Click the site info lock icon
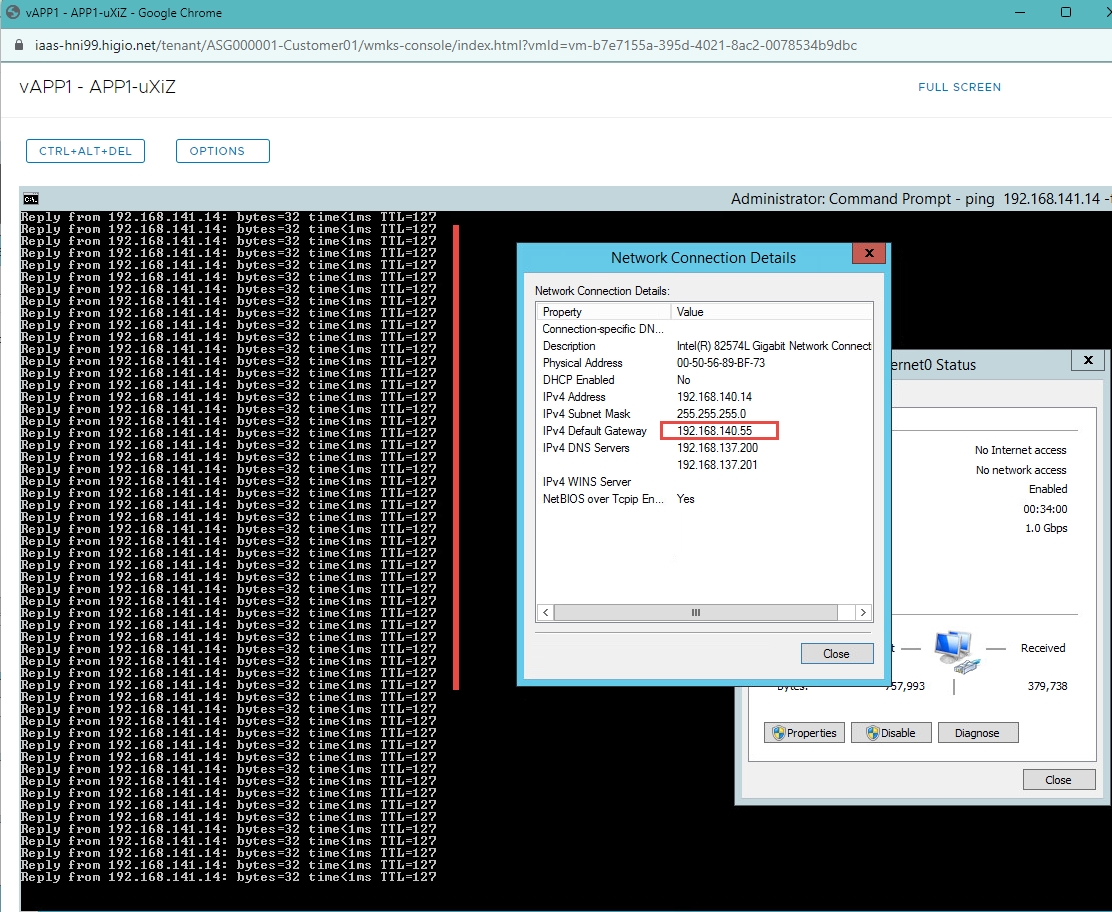The image size is (1112, 912). pos(18,46)
